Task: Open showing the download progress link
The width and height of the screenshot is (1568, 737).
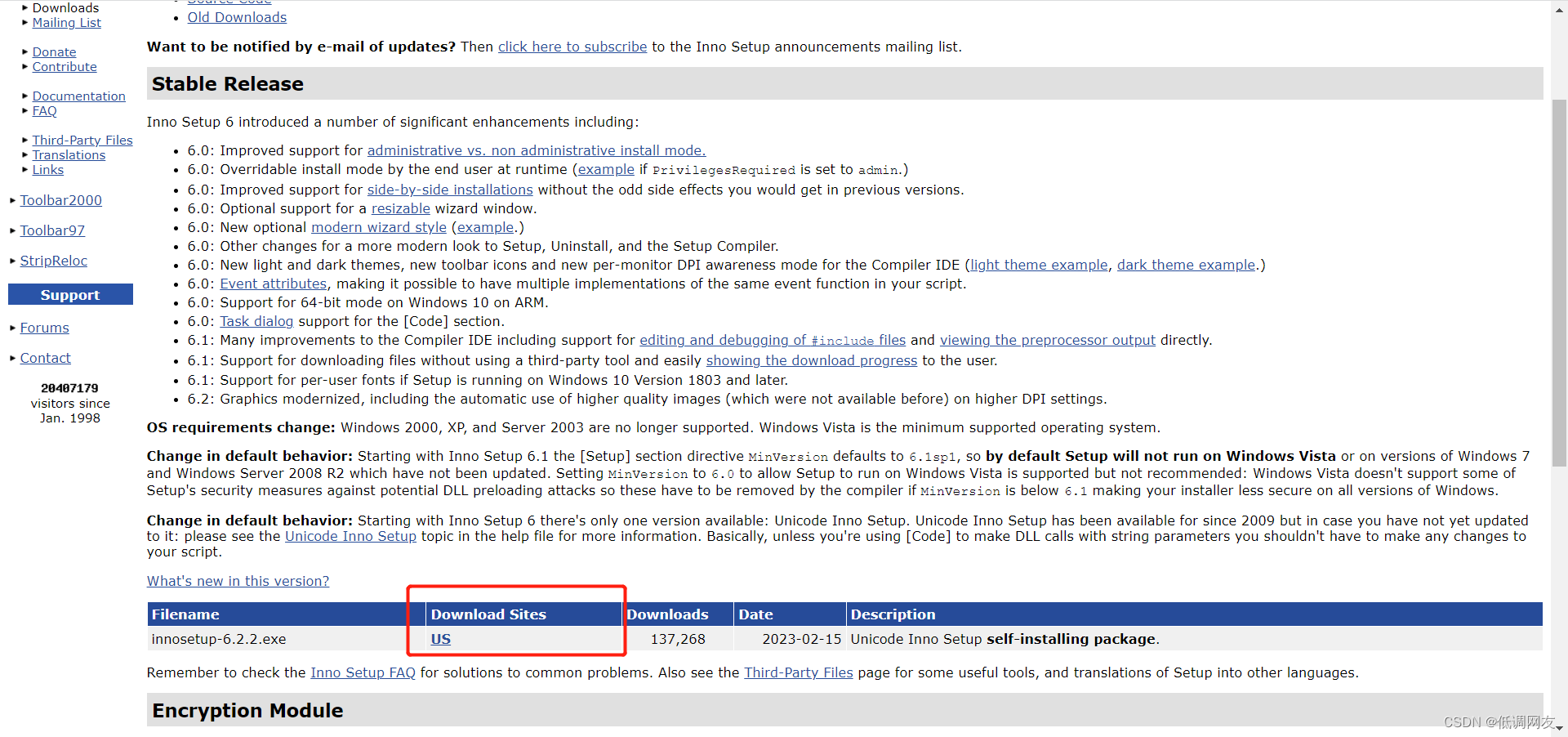Action: point(812,360)
